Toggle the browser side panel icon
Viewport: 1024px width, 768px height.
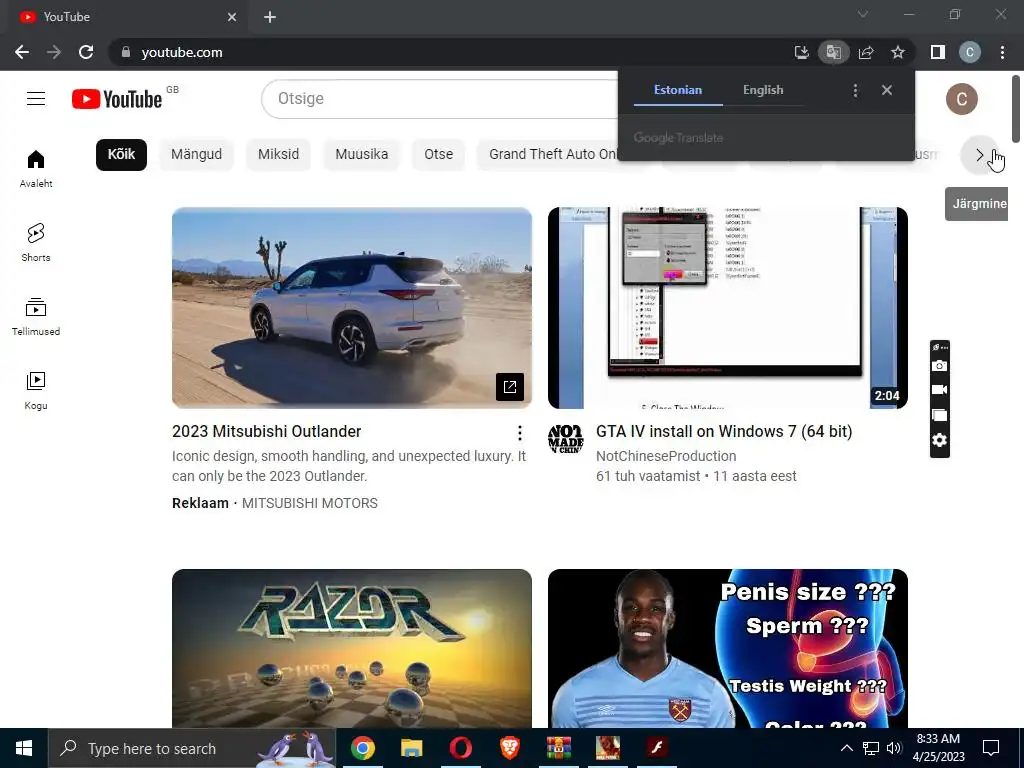[938, 52]
